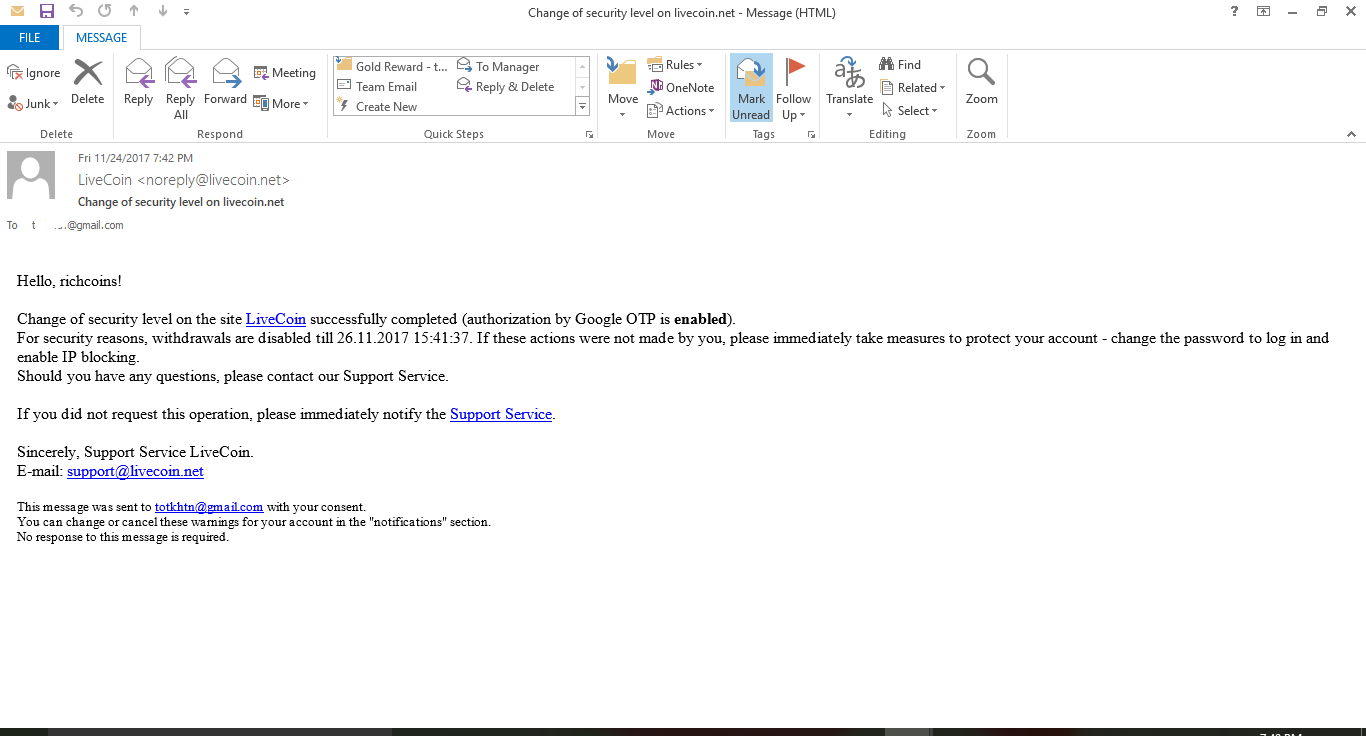Open the Junk dropdown menu
The image size is (1366, 736).
pos(34,103)
